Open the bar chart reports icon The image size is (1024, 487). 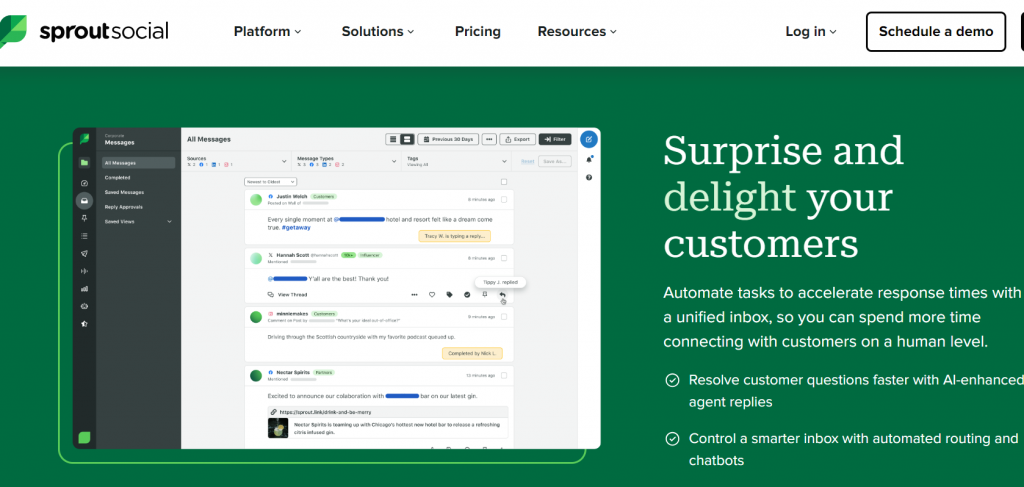[84, 289]
